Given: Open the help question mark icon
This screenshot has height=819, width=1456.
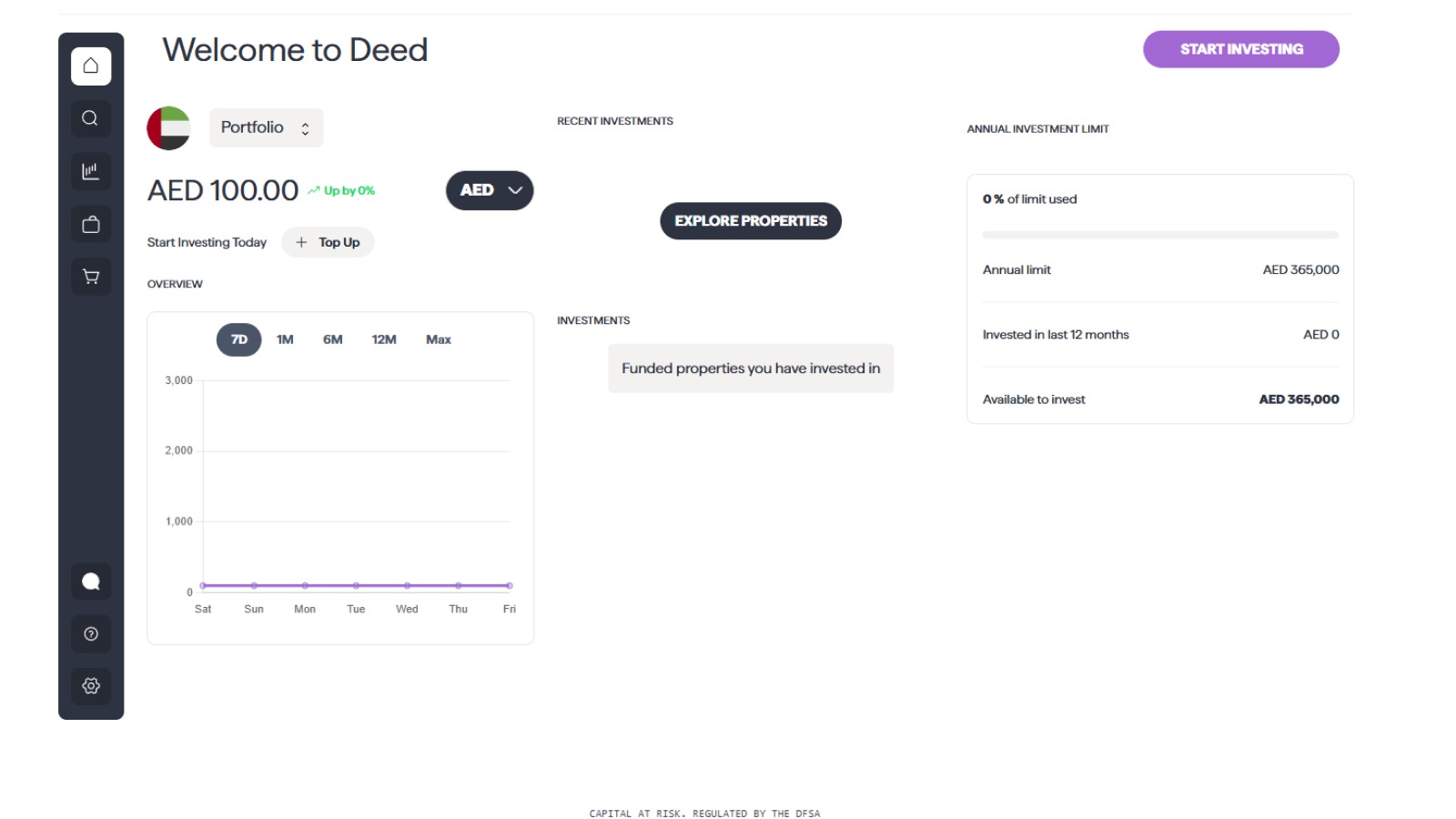Looking at the screenshot, I should 90,633.
